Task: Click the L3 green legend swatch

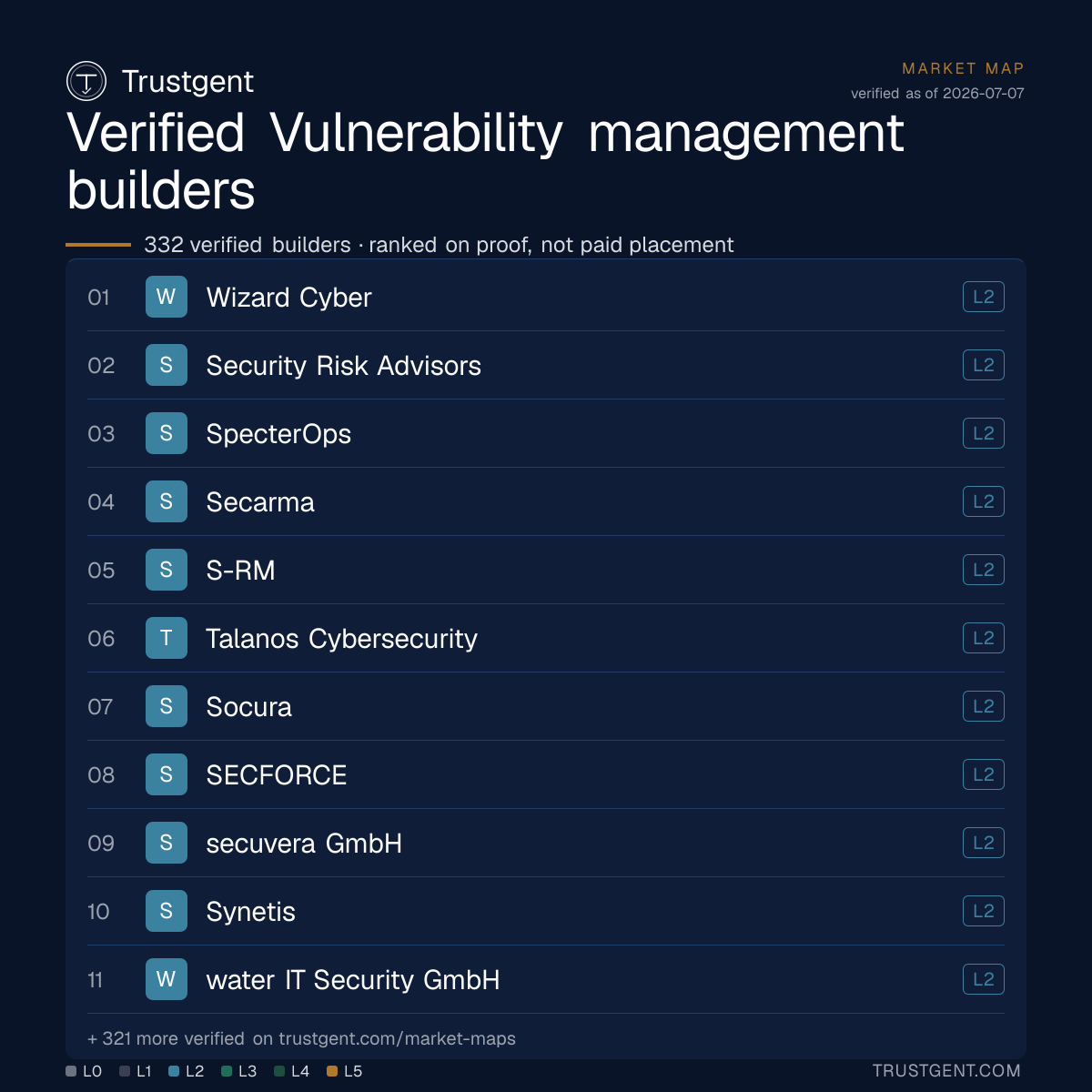Action: [x=227, y=1071]
